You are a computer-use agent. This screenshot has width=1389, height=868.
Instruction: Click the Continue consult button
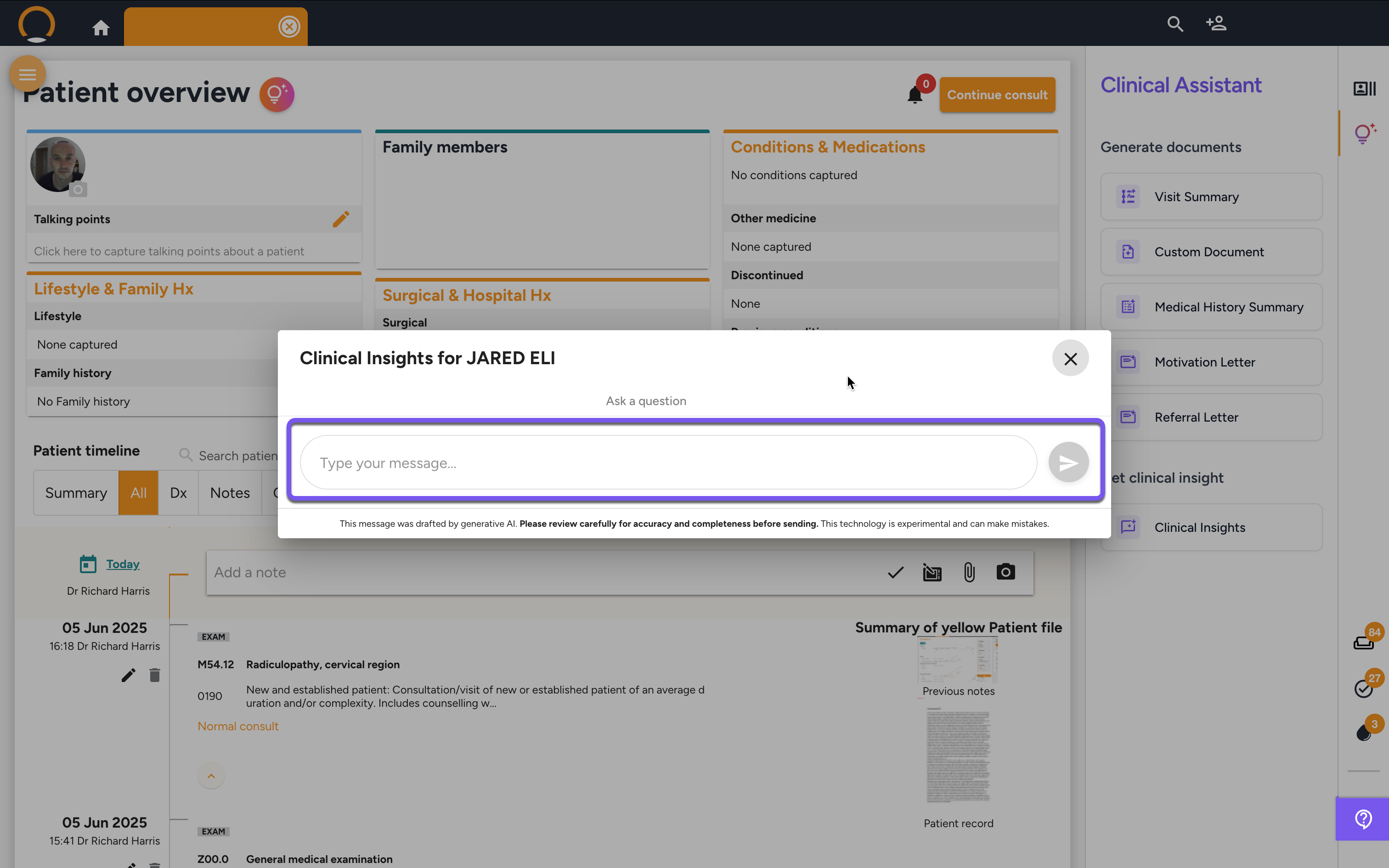click(997, 95)
